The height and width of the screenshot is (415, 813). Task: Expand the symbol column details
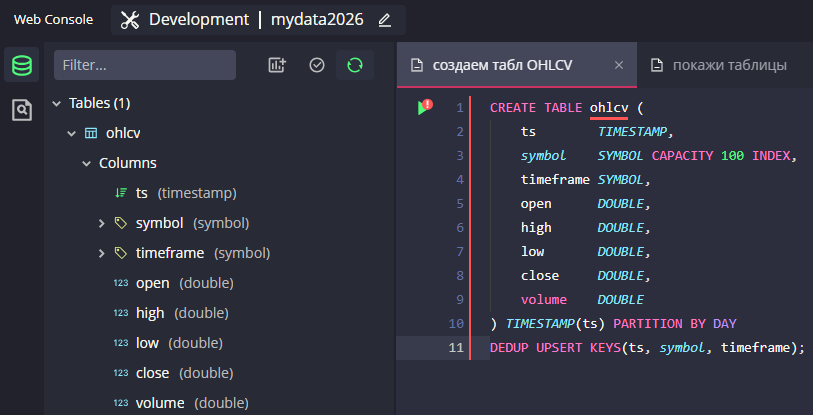[101, 223]
